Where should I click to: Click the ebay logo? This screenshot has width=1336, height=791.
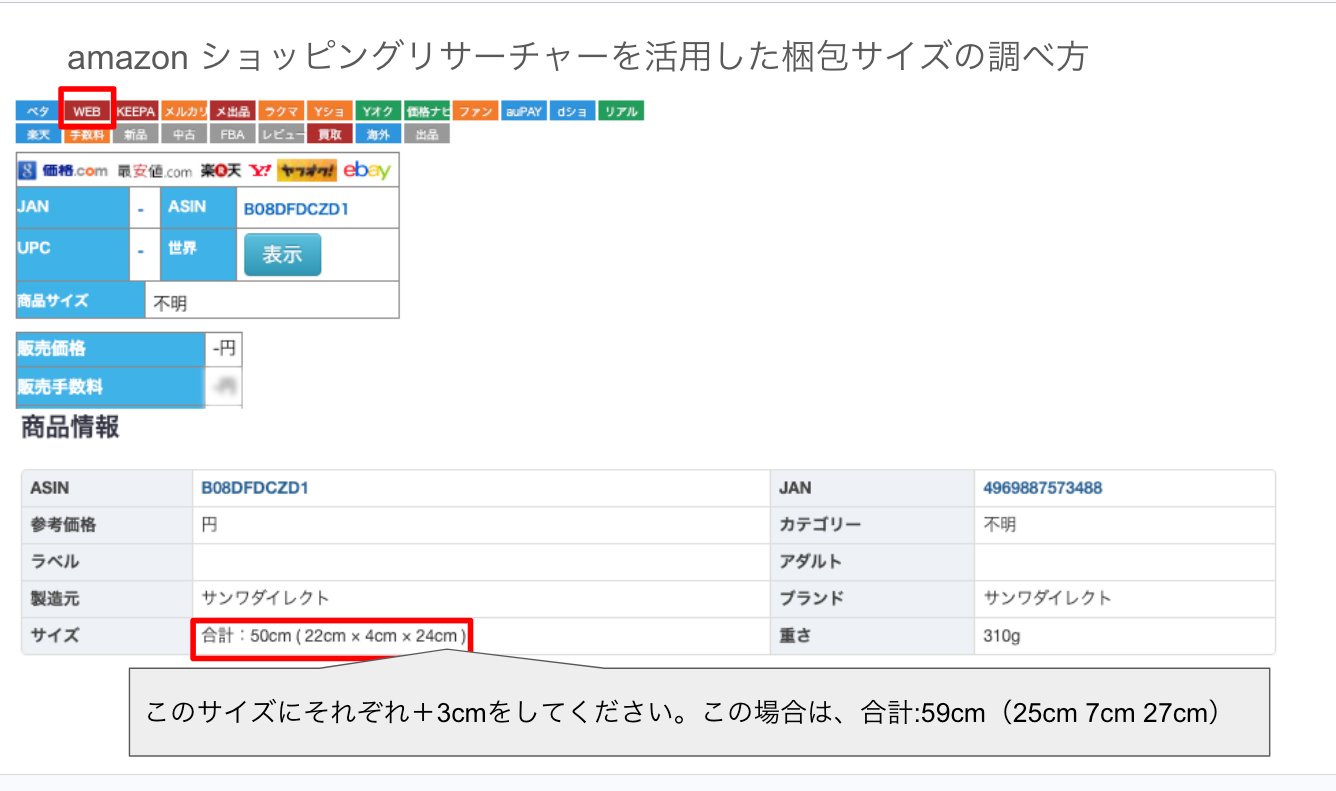pyautogui.click(x=366, y=171)
